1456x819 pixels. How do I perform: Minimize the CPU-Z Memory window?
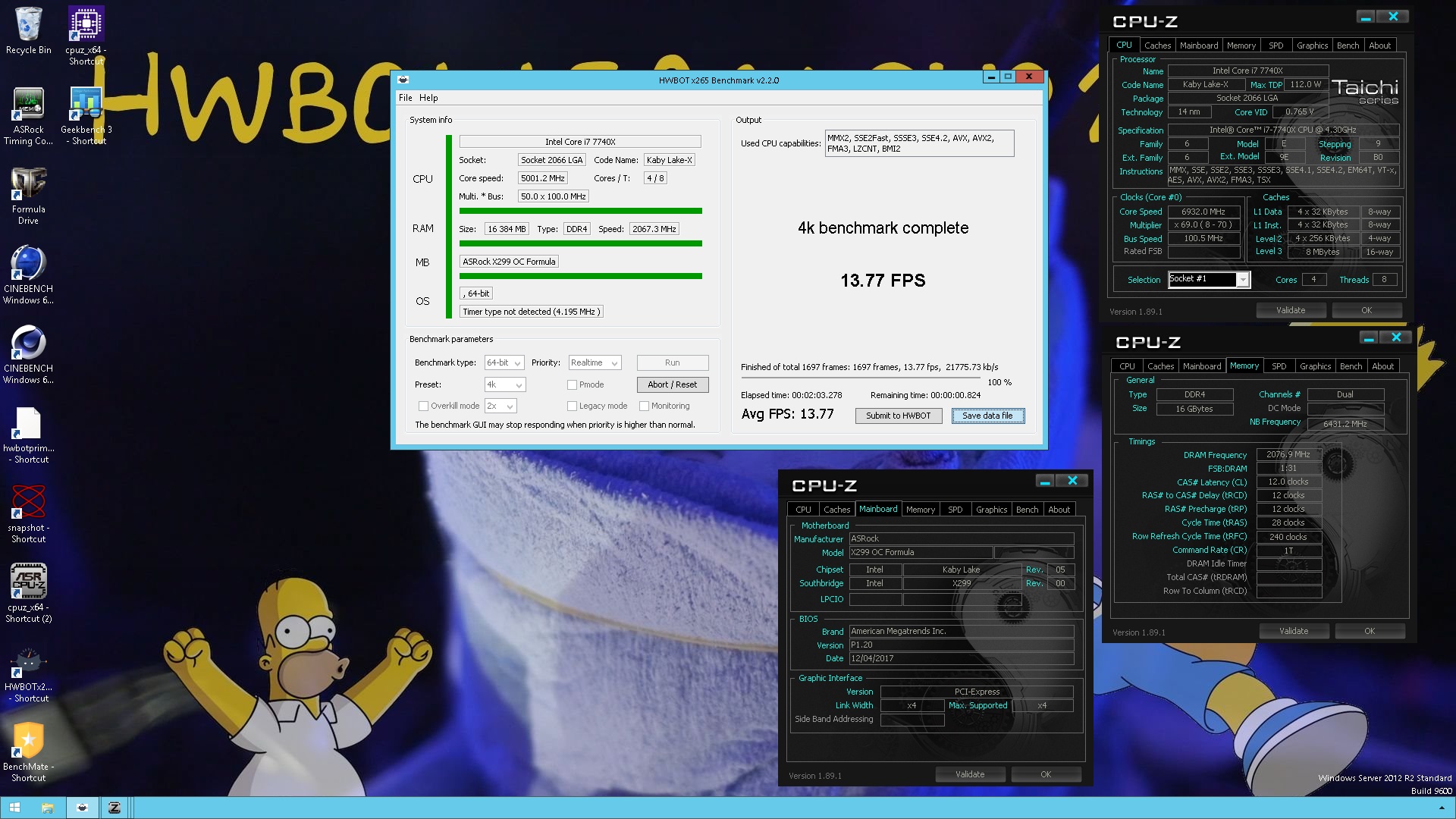point(1369,337)
